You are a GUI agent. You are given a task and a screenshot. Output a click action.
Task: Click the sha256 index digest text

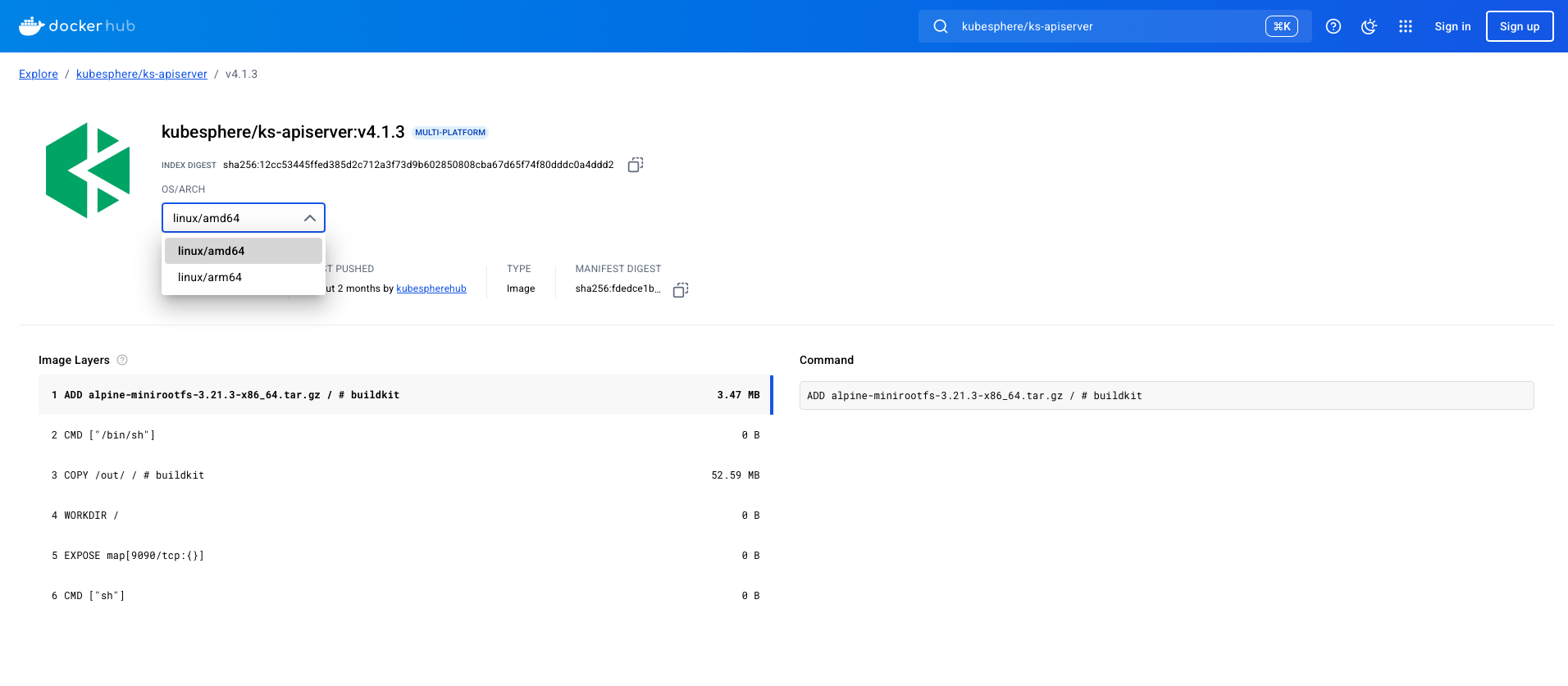pyautogui.click(x=418, y=165)
